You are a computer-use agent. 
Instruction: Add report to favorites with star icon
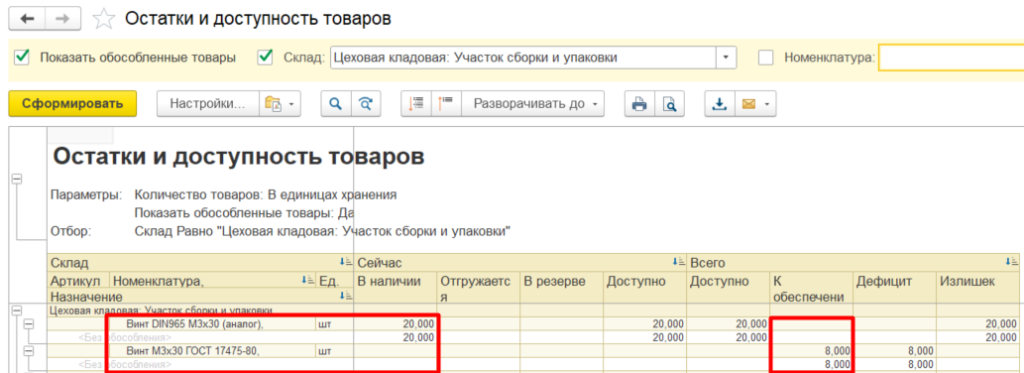point(103,19)
